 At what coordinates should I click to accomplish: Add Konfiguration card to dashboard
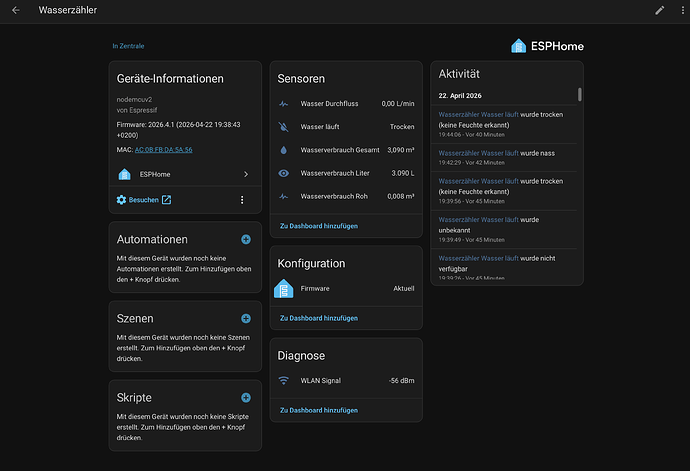[319, 318]
